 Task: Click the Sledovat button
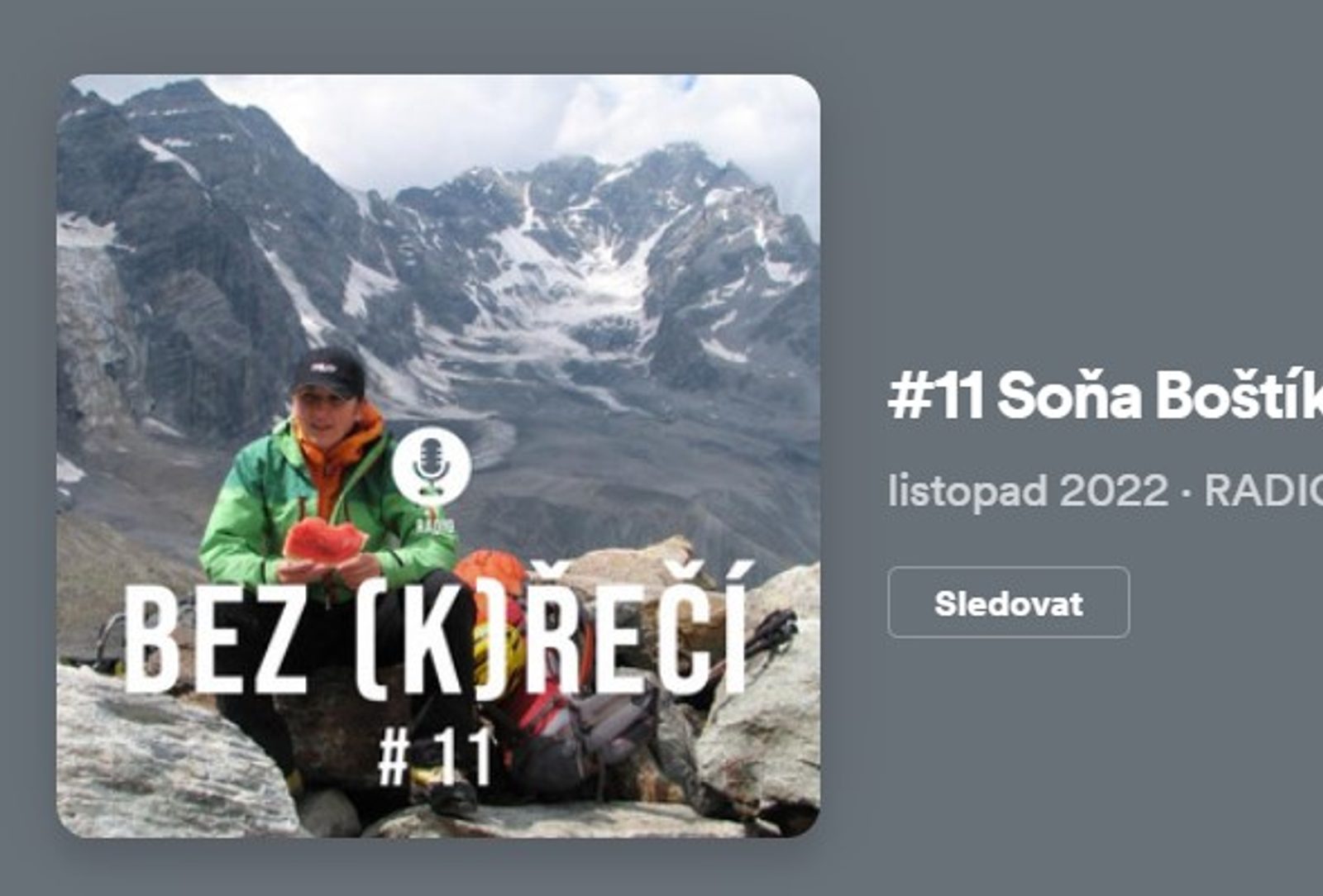(1008, 603)
